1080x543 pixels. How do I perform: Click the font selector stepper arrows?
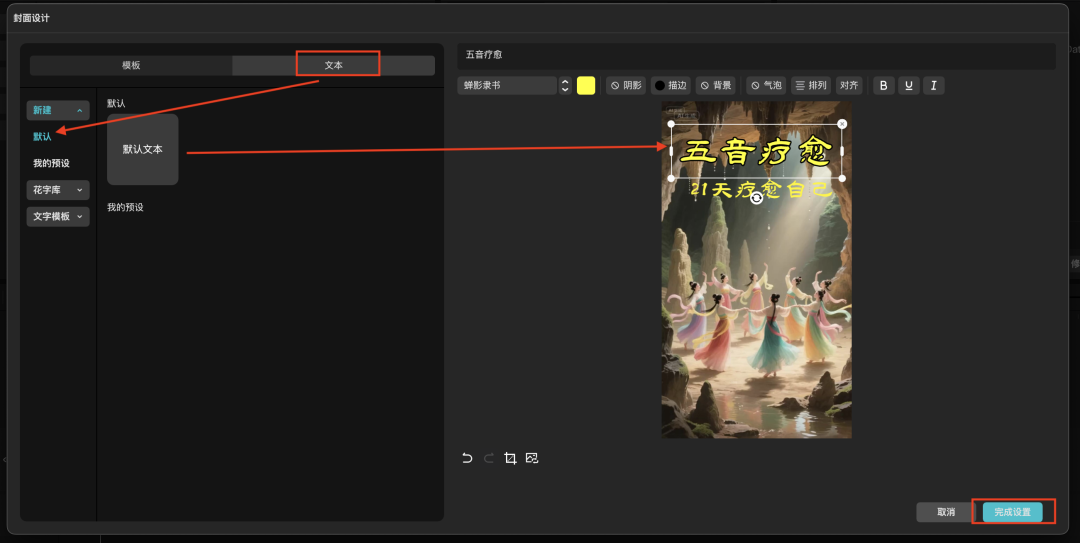[565, 85]
